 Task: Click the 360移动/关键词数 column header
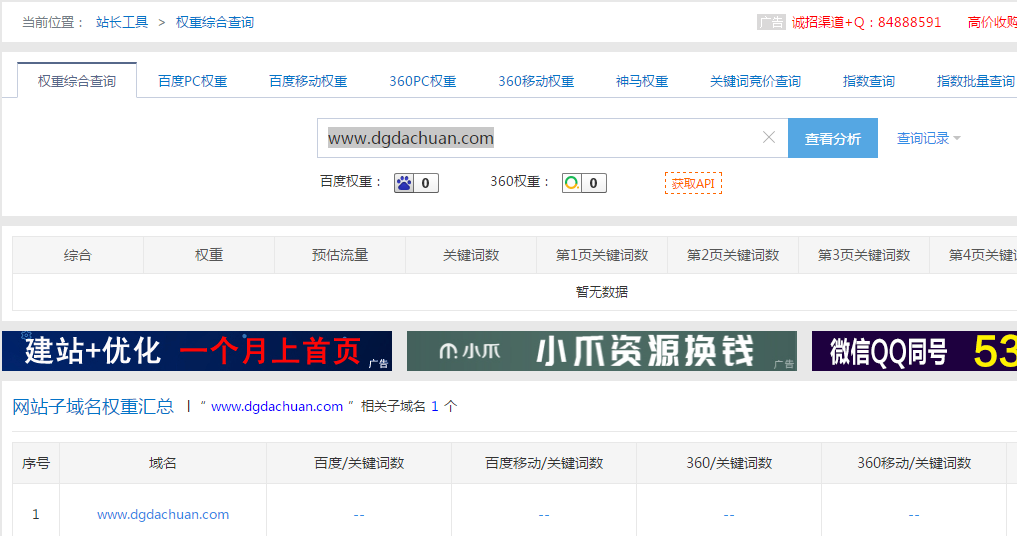pos(914,463)
